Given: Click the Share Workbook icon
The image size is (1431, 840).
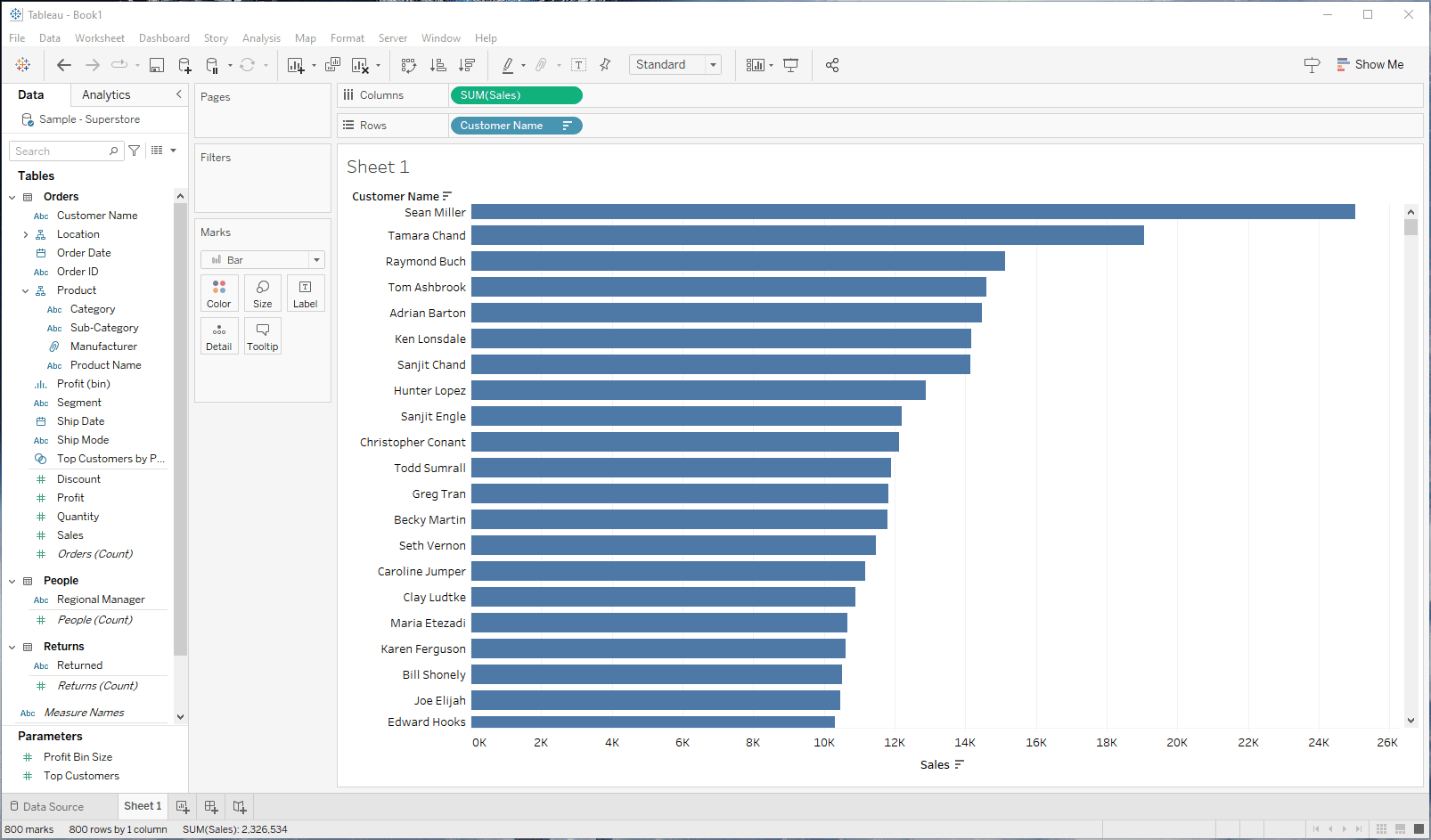Looking at the screenshot, I should pyautogui.click(x=832, y=65).
